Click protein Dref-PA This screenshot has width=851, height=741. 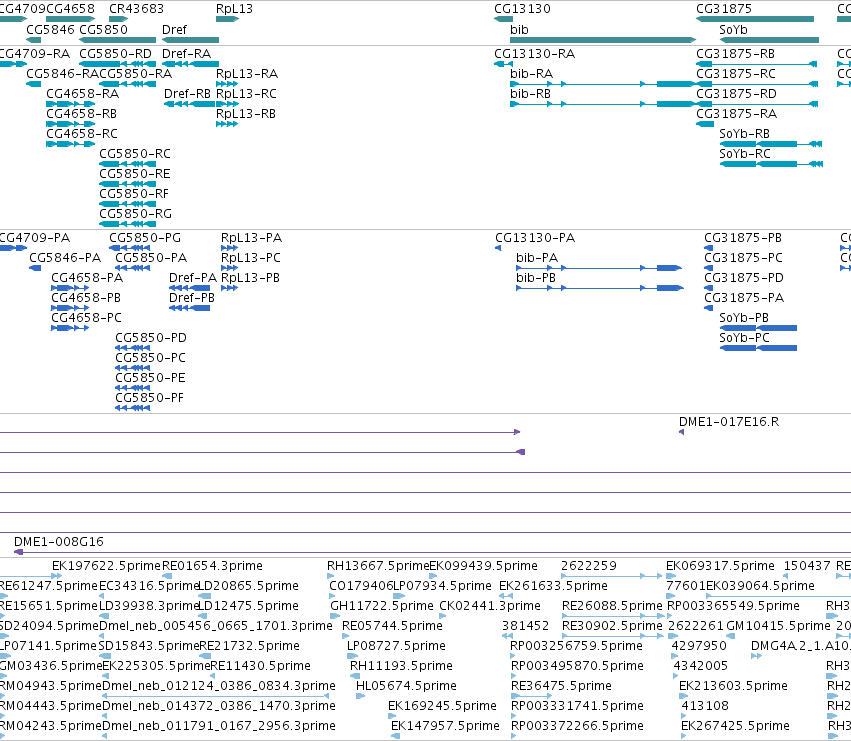(193, 277)
